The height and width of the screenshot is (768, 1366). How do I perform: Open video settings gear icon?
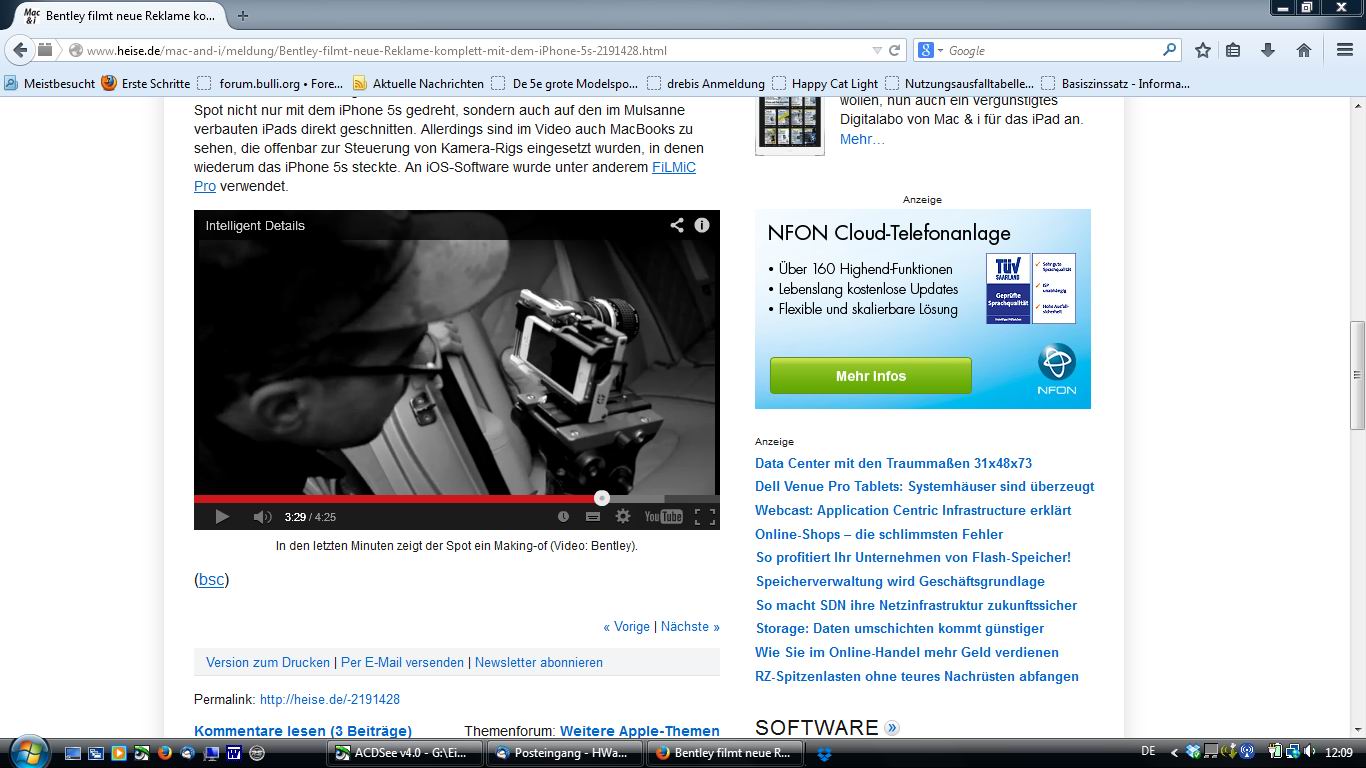623,517
